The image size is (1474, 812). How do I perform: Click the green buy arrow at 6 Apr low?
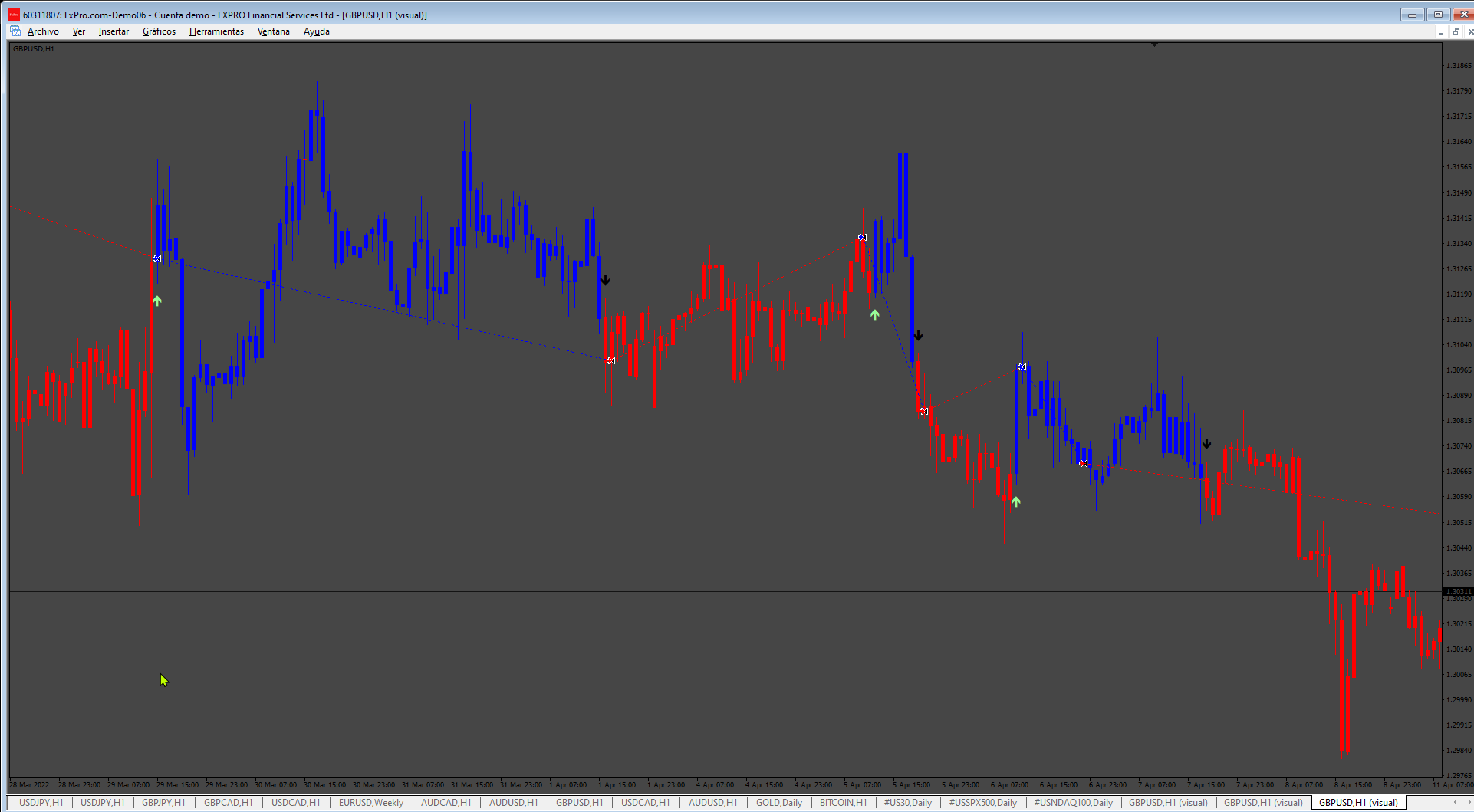[1016, 501]
